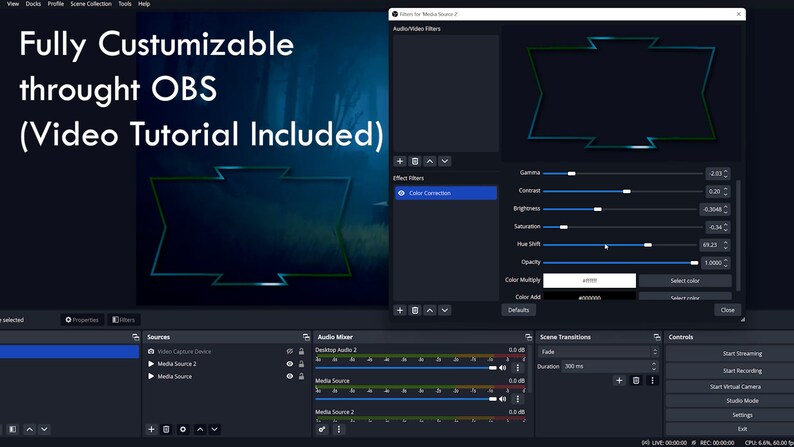
Task: Show the Video Capture Device source
Action: coord(290,351)
